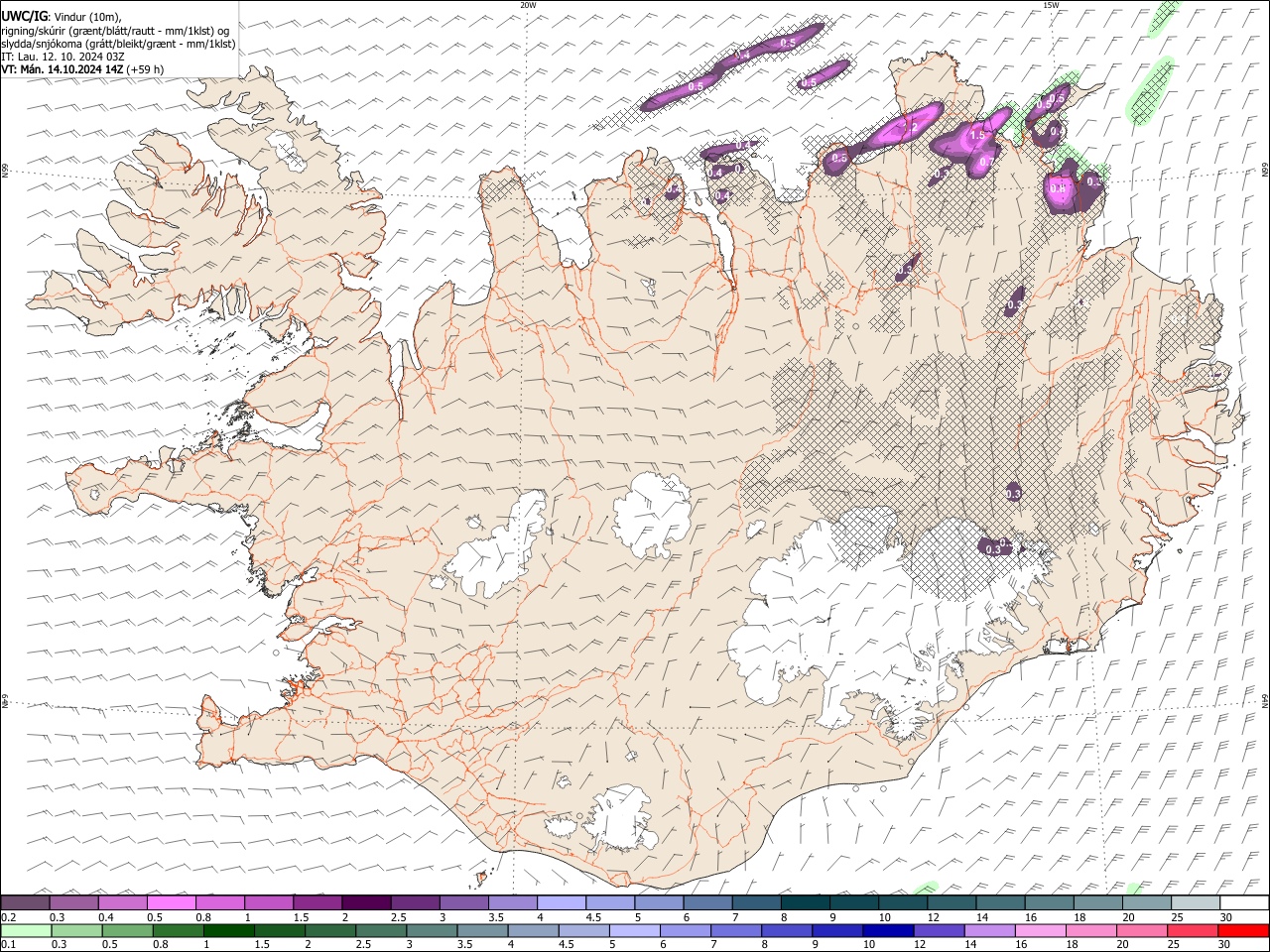Click the 20W longitude label at the map top
This screenshot has height=952, width=1270.
click(528, 5)
